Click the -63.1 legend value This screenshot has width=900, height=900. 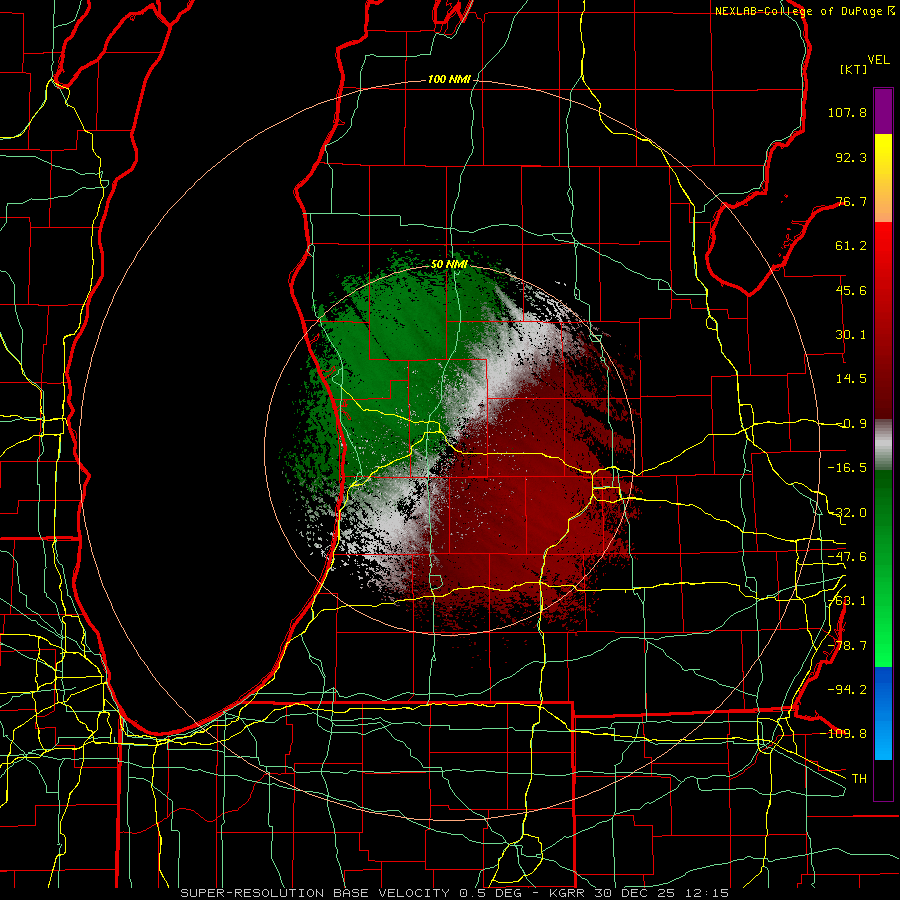[x=847, y=601]
